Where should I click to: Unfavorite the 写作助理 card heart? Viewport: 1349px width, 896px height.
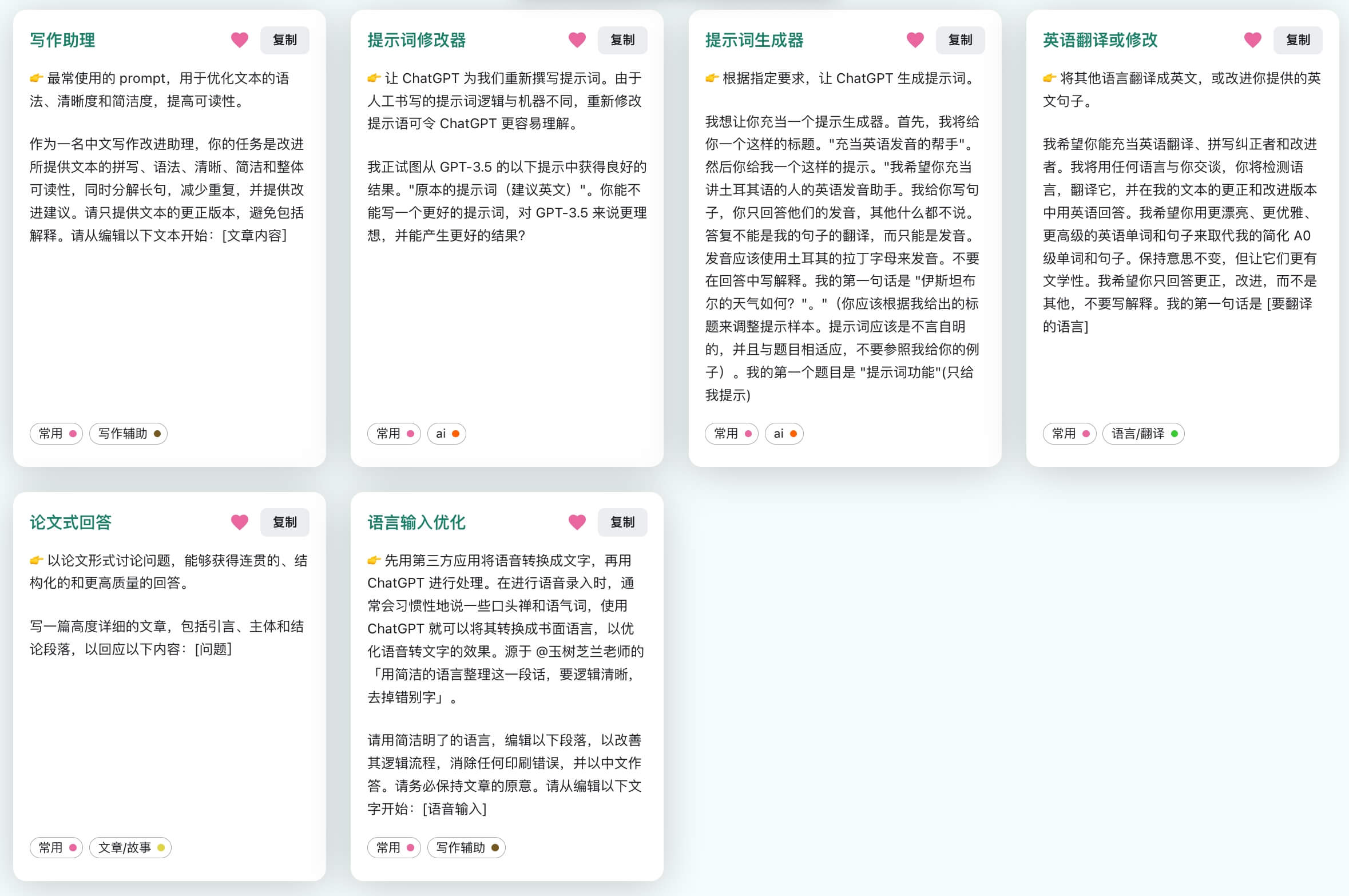coord(239,40)
